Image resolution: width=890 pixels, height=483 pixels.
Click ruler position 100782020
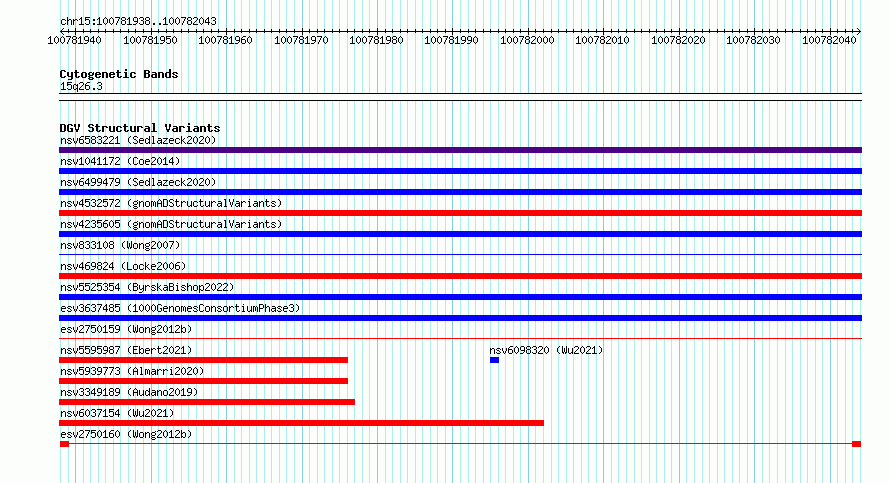click(678, 40)
